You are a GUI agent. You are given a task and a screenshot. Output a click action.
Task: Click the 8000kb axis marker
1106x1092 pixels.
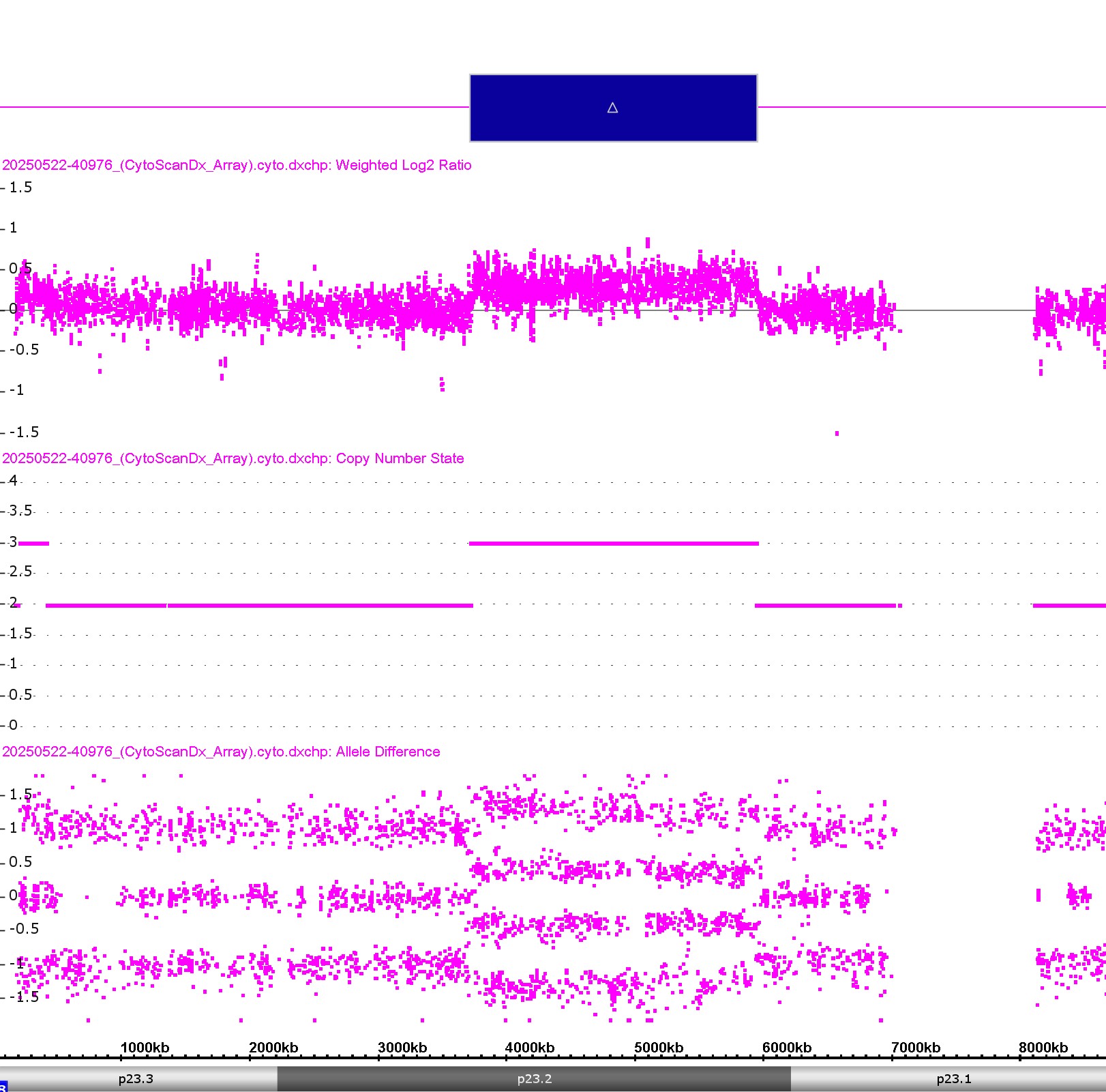pos(1043,1048)
